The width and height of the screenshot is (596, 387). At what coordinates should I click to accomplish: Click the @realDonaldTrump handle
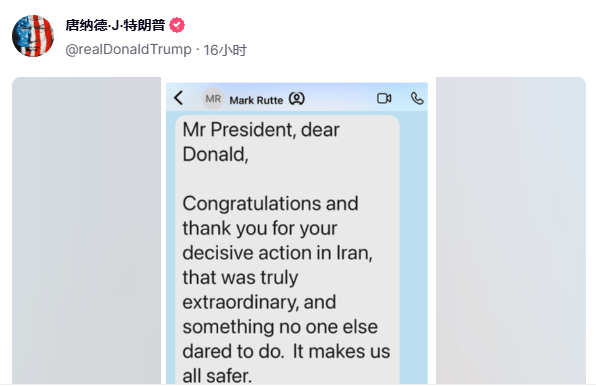[x=128, y=50]
